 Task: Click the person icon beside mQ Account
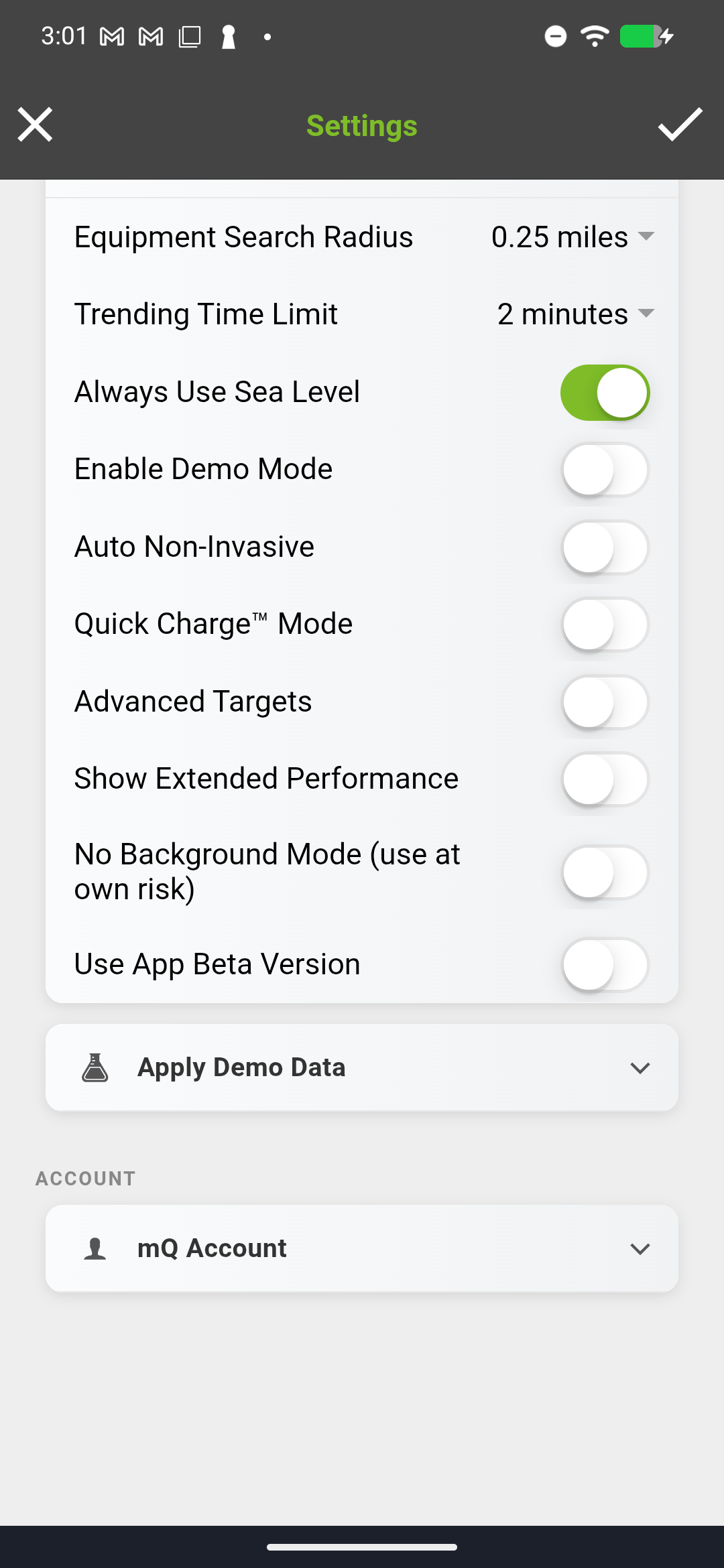[95, 1248]
